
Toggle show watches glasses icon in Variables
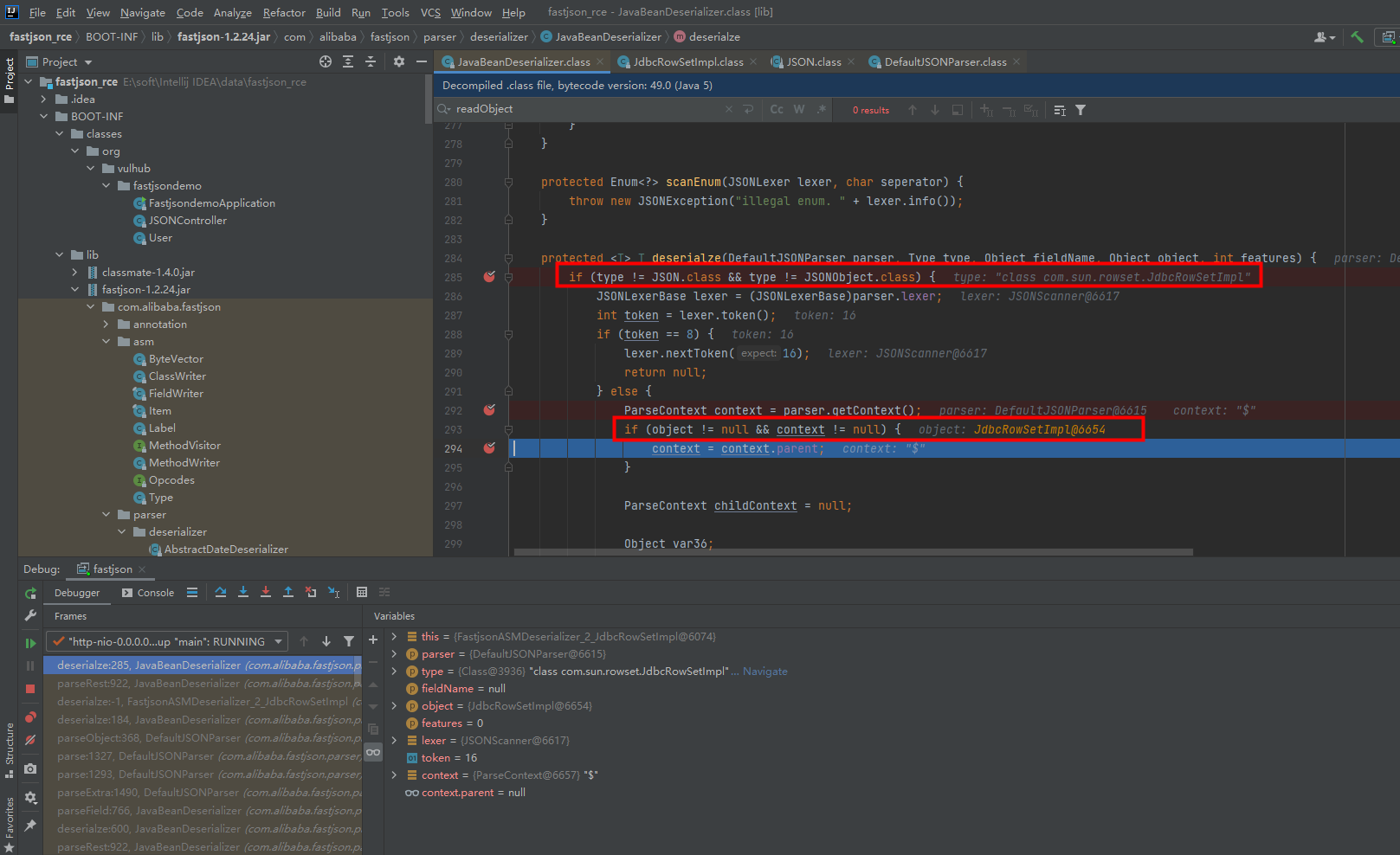click(x=373, y=752)
